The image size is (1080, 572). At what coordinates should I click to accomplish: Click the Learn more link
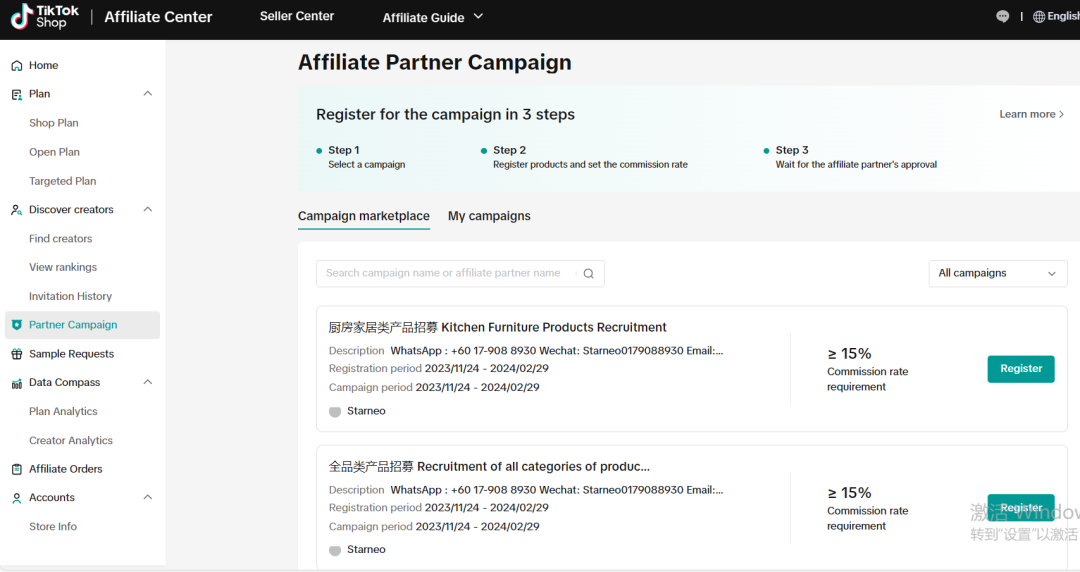coord(1031,114)
